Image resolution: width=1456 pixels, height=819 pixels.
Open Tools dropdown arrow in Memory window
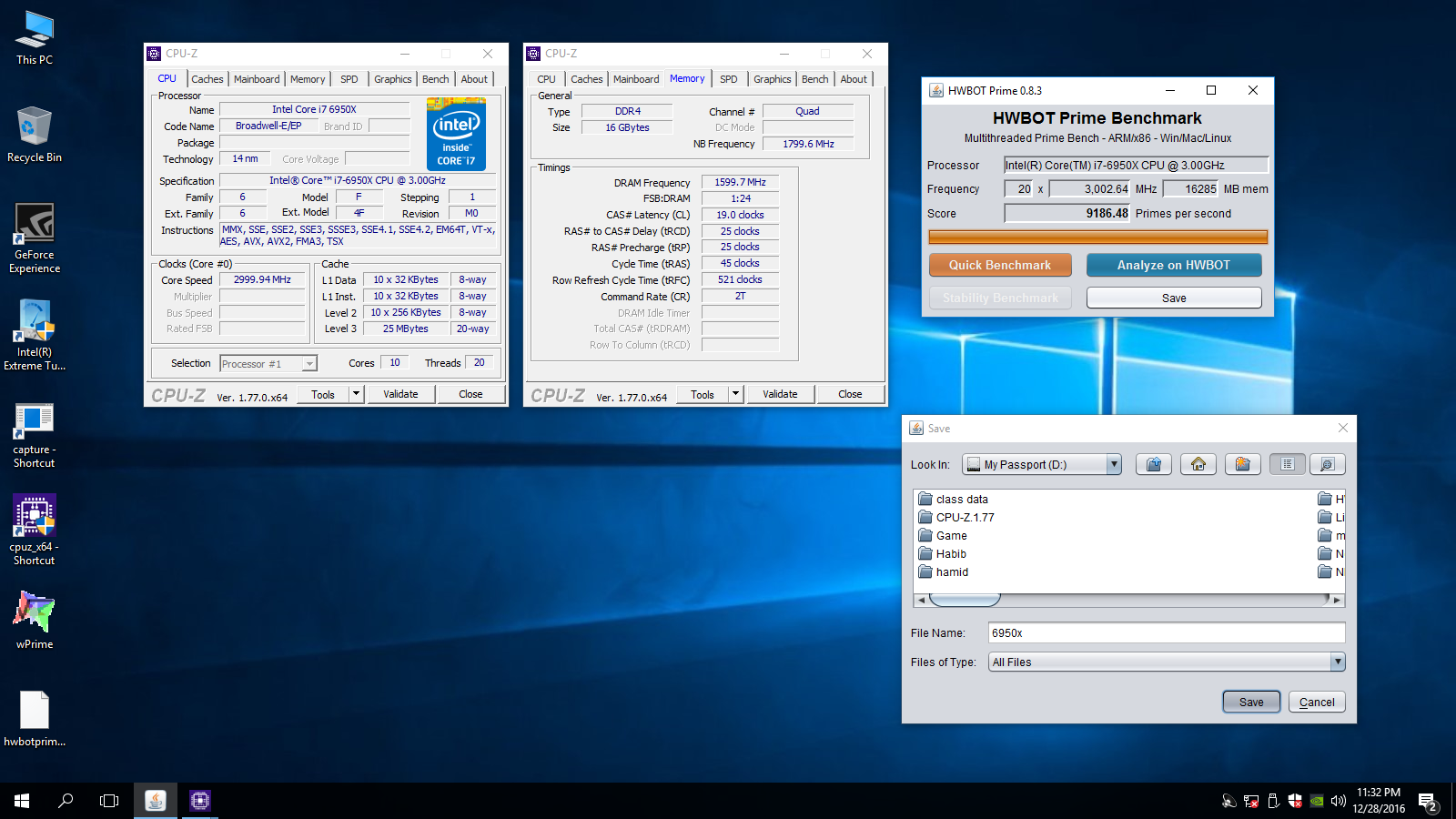pyautogui.click(x=736, y=393)
